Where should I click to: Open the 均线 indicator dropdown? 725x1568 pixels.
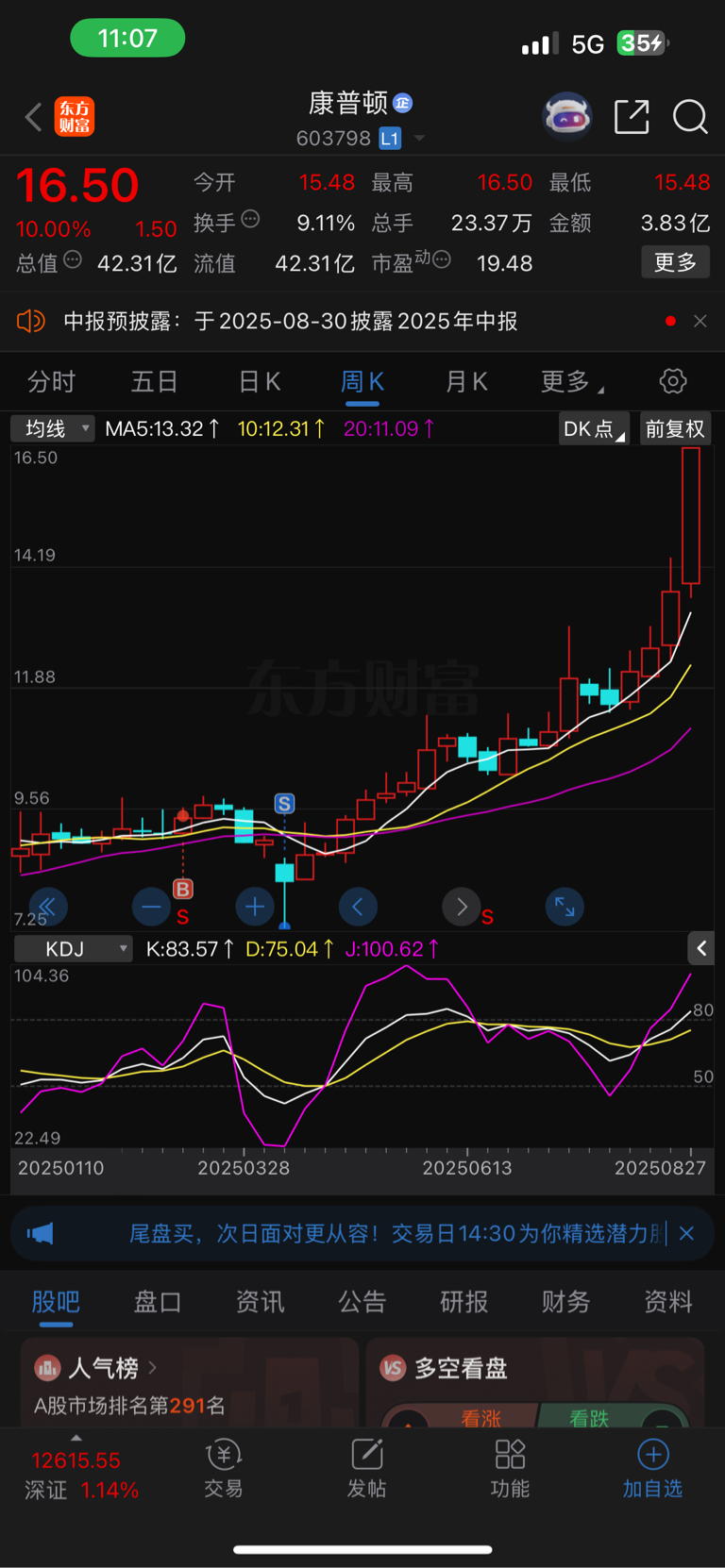coord(53,428)
